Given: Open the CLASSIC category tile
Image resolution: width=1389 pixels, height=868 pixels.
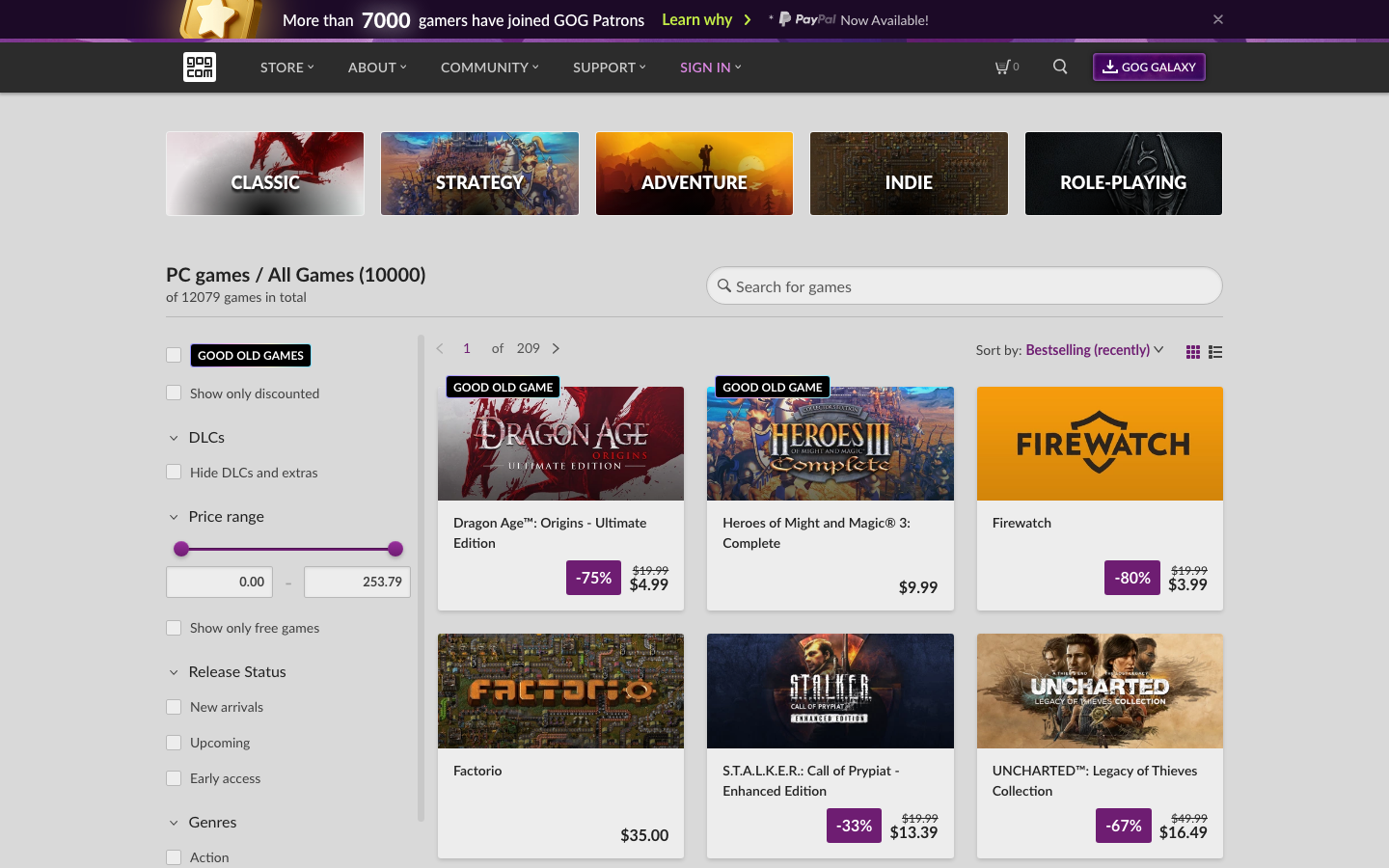Looking at the screenshot, I should click(x=265, y=174).
